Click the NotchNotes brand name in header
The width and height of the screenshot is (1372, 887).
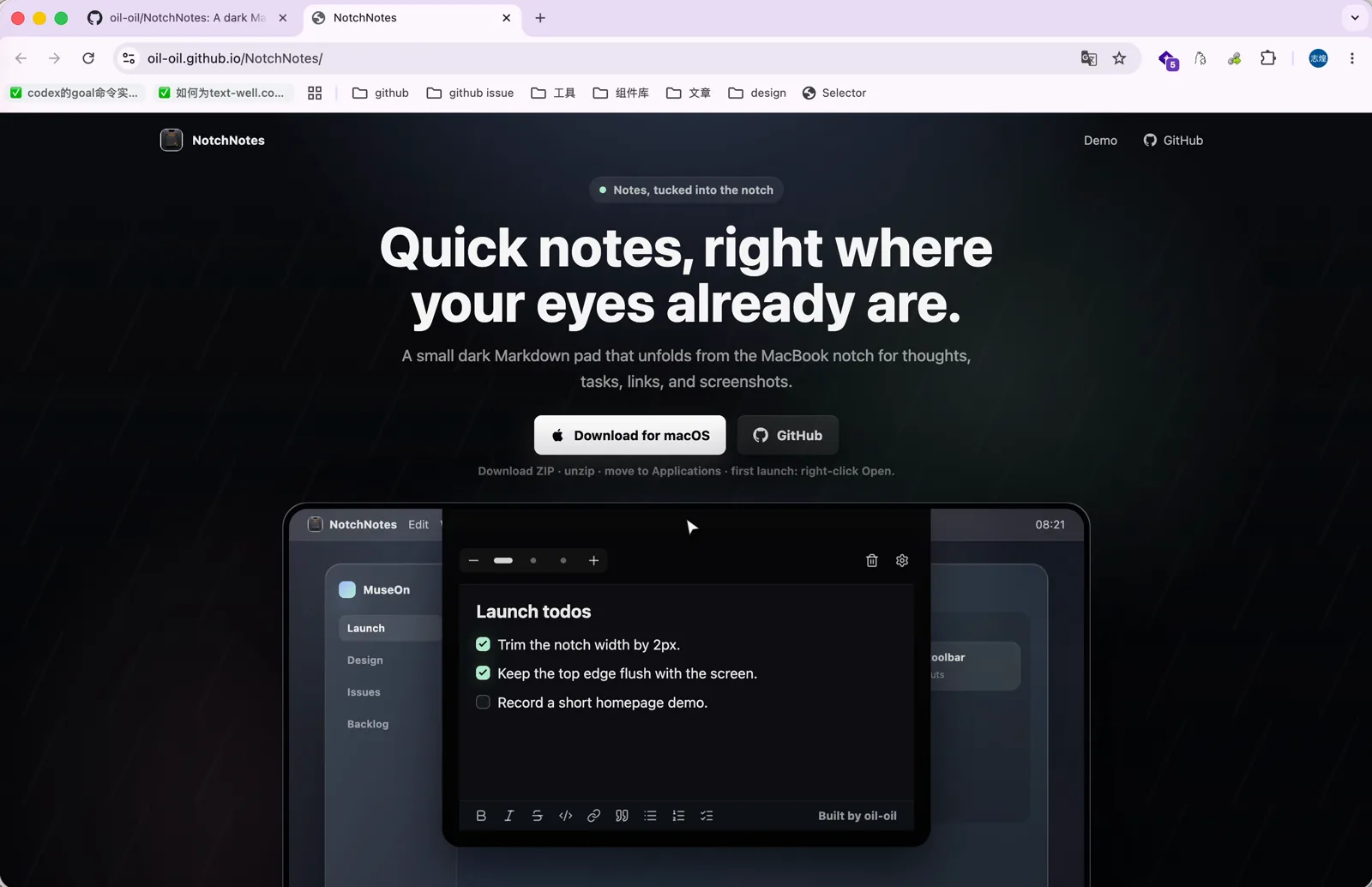coord(228,141)
